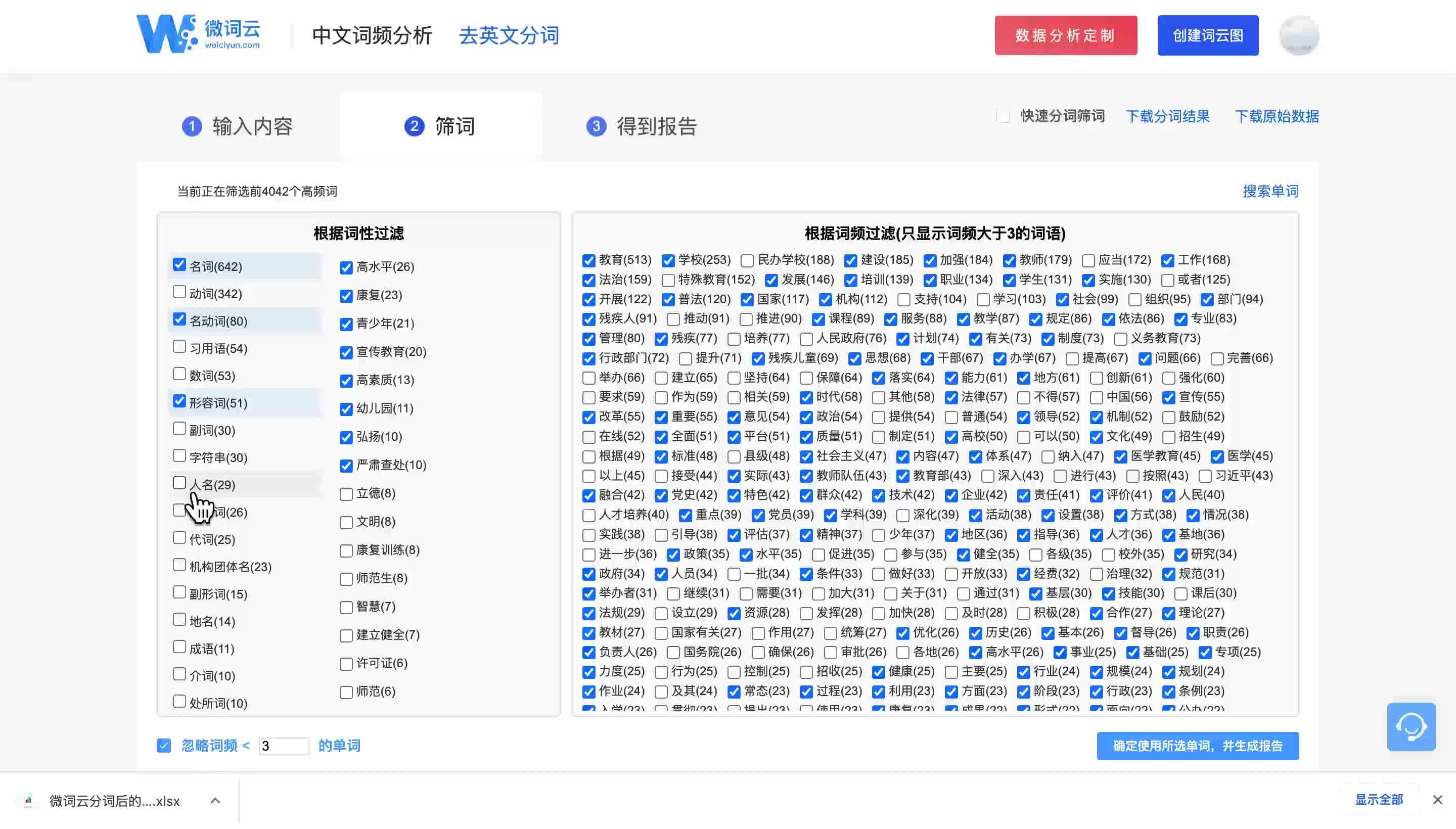1456x829 pixels.
Task: Check the word 习近平(43)
Action: [1205, 477]
